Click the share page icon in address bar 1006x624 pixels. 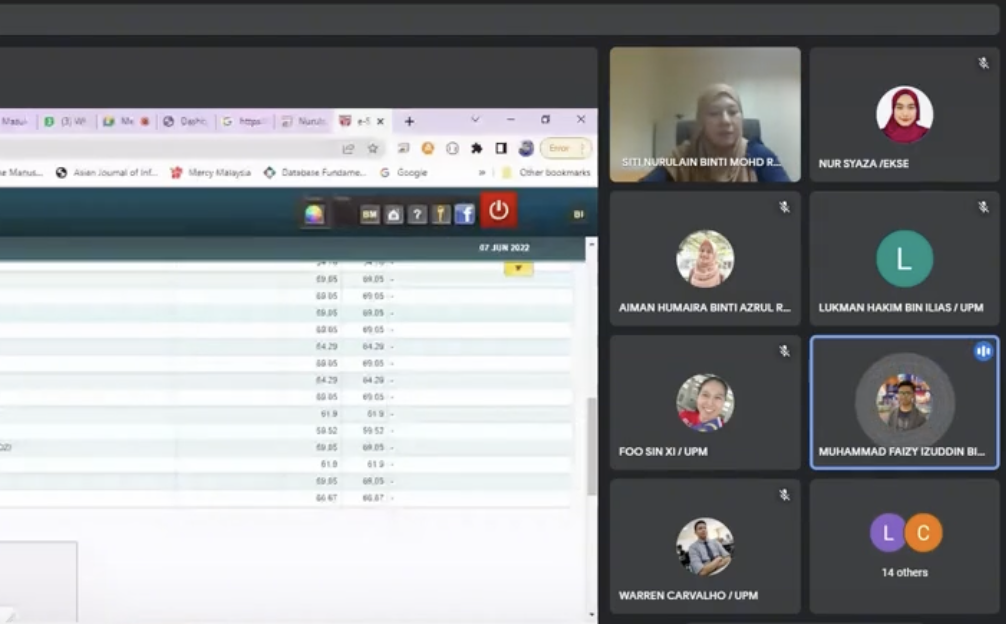click(348, 148)
